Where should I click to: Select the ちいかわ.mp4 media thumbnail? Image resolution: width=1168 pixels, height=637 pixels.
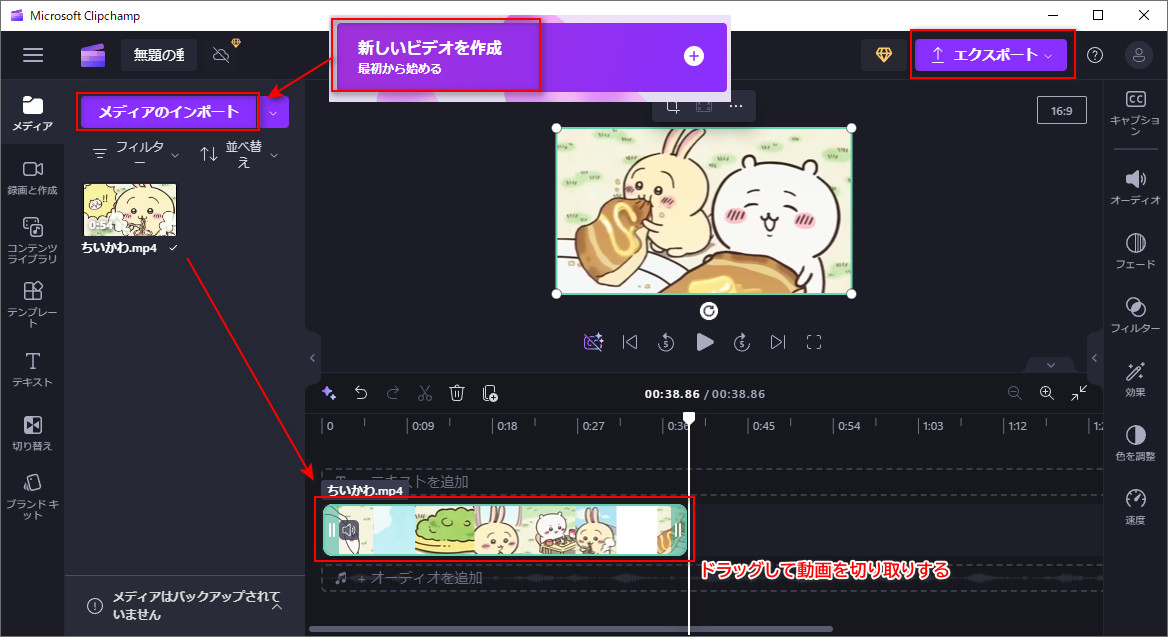129,210
